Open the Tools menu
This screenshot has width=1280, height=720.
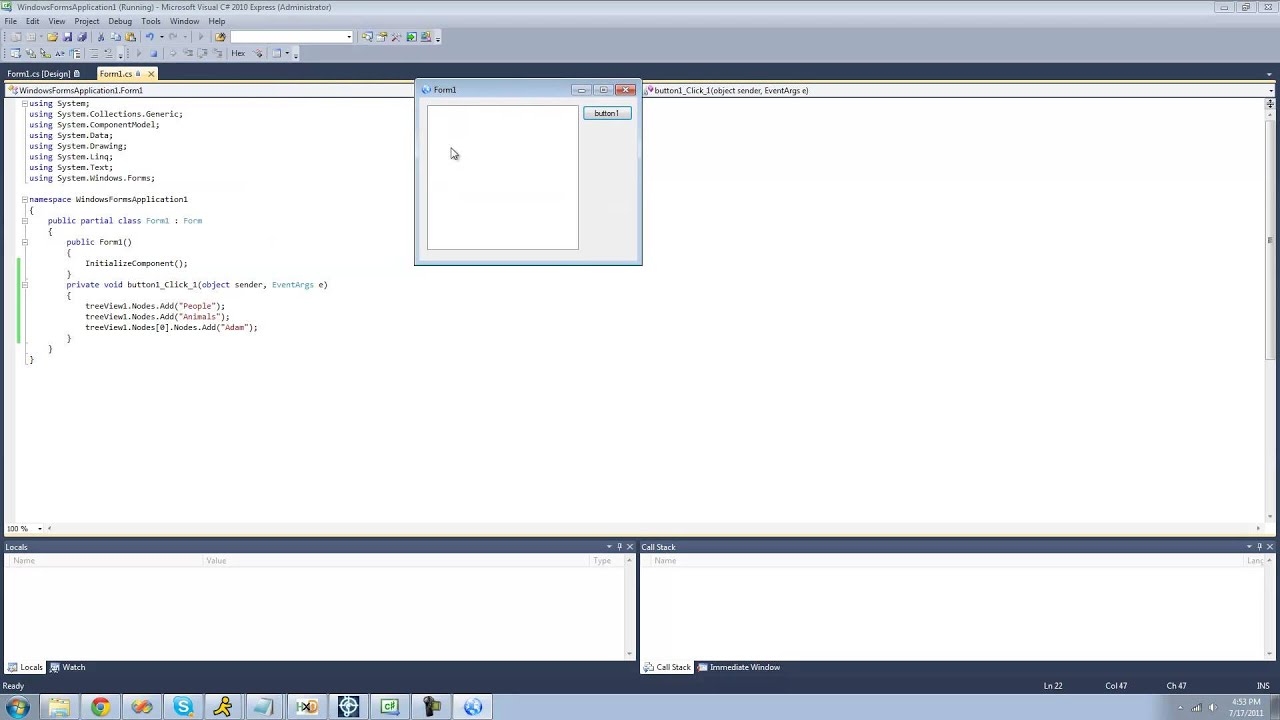tap(151, 21)
